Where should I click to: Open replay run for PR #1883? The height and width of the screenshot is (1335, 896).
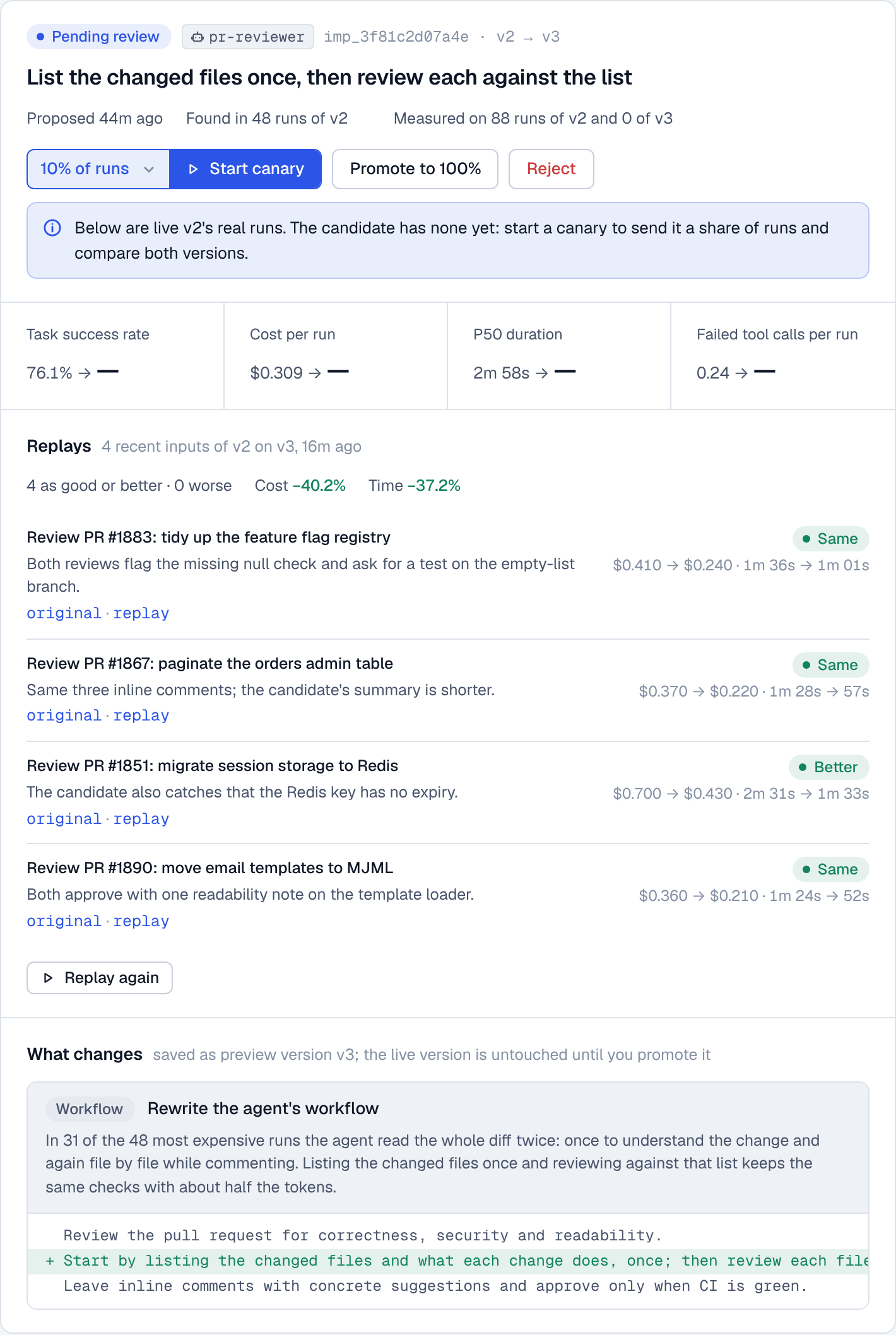(141, 613)
